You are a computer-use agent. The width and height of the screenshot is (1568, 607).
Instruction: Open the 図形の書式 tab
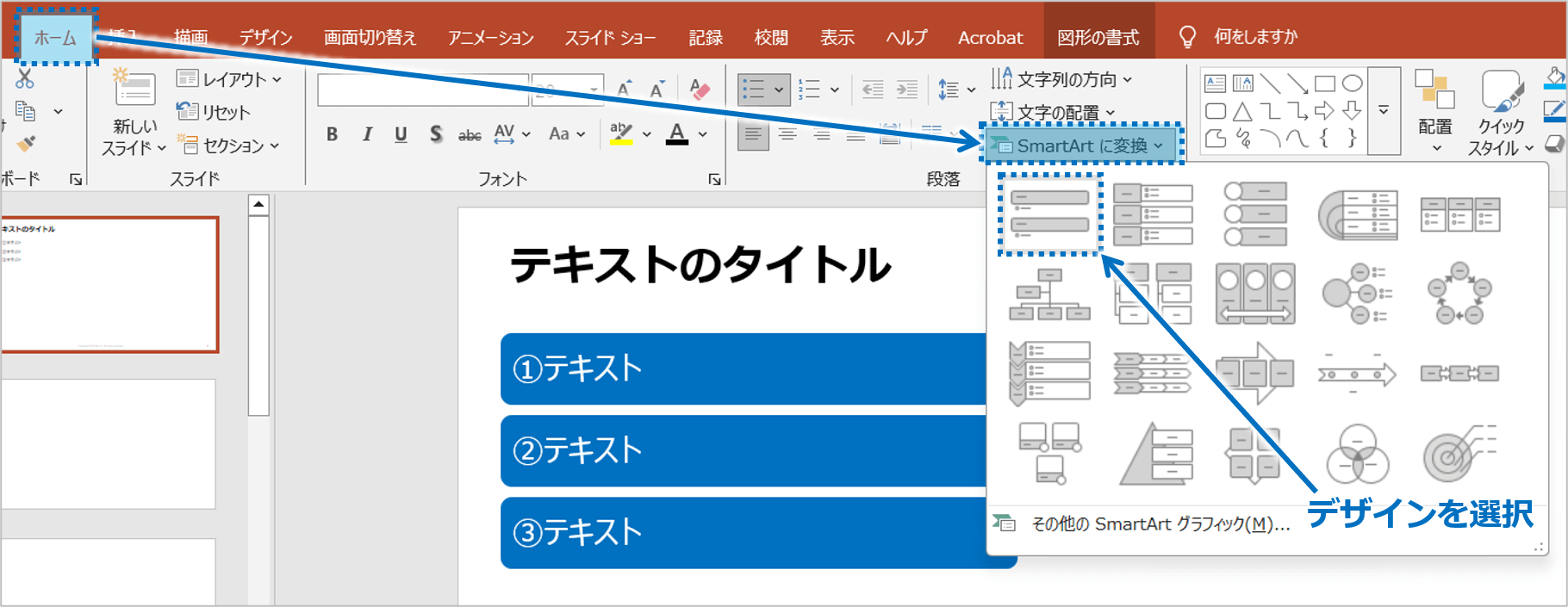(1098, 37)
